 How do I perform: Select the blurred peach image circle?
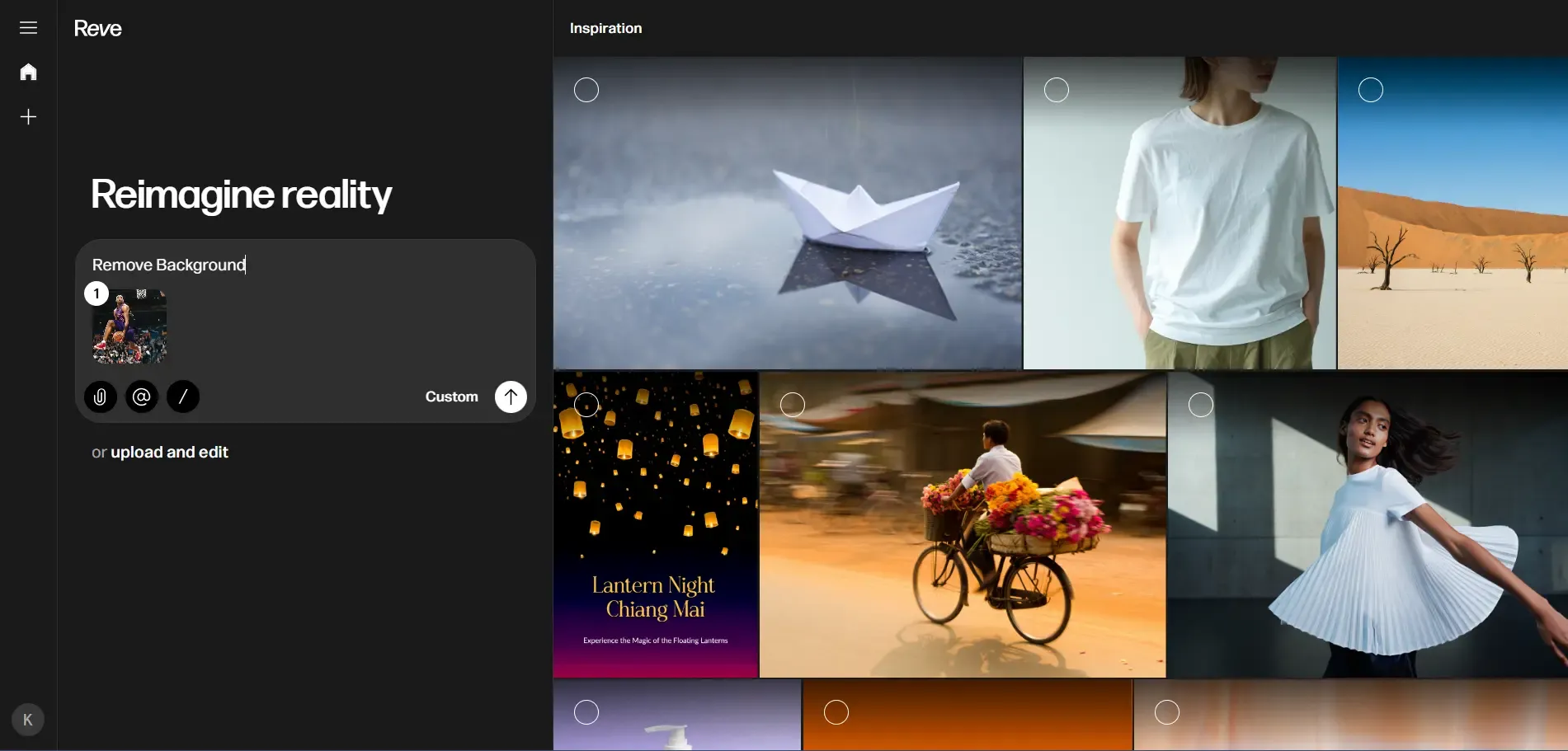click(x=1167, y=712)
